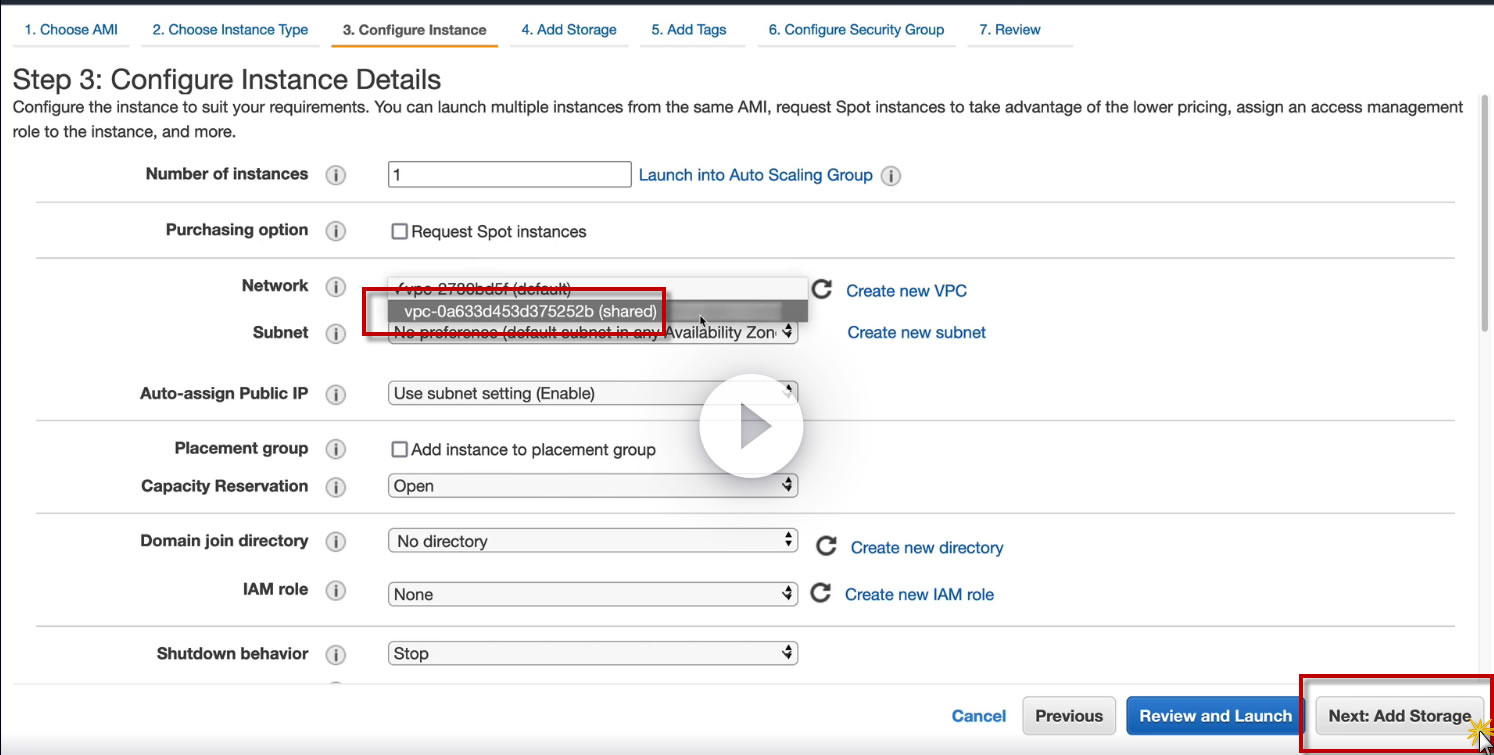The width and height of the screenshot is (1494, 755).
Task: Refresh the IAM role list
Action: [x=821, y=593]
